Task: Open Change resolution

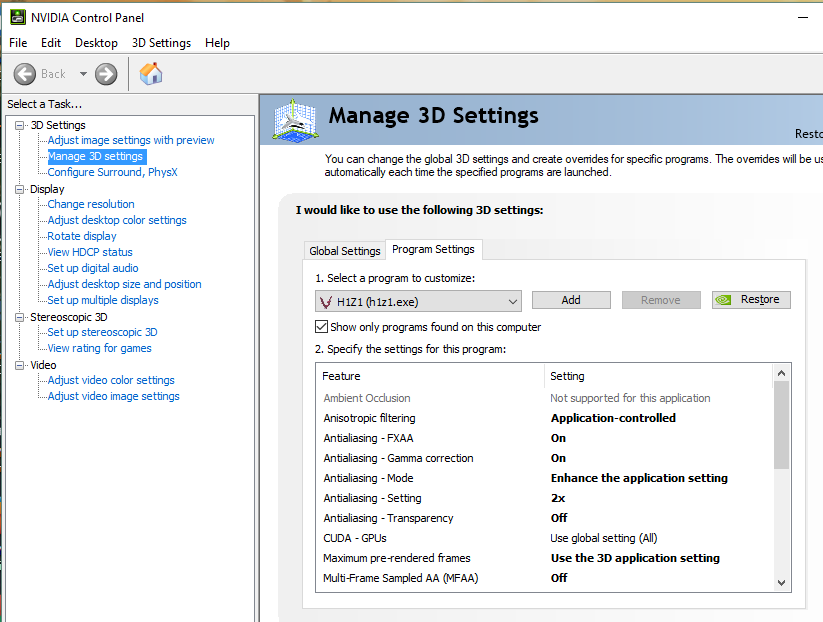Action: point(91,204)
